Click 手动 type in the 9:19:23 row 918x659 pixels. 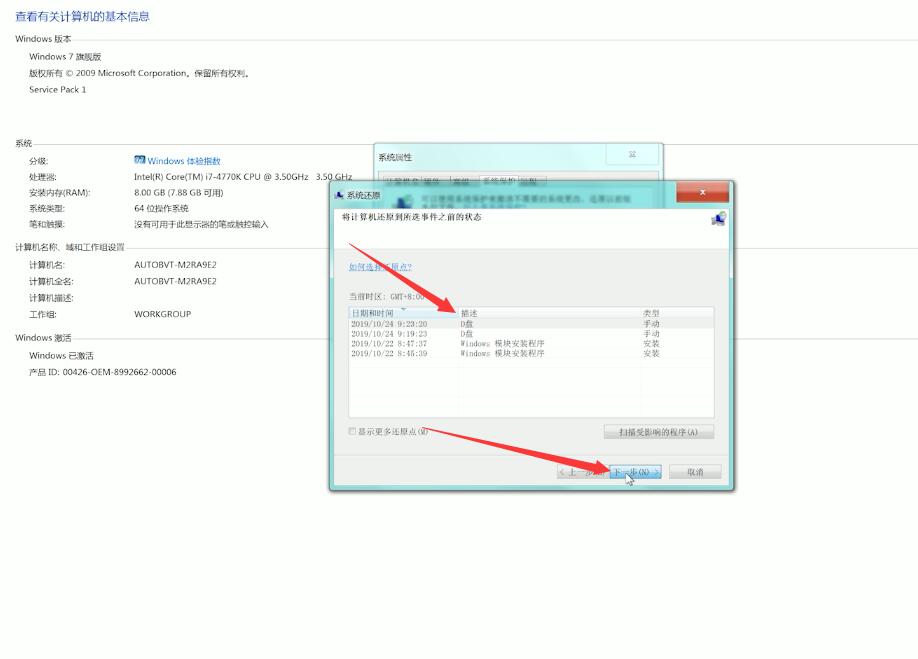coord(651,334)
